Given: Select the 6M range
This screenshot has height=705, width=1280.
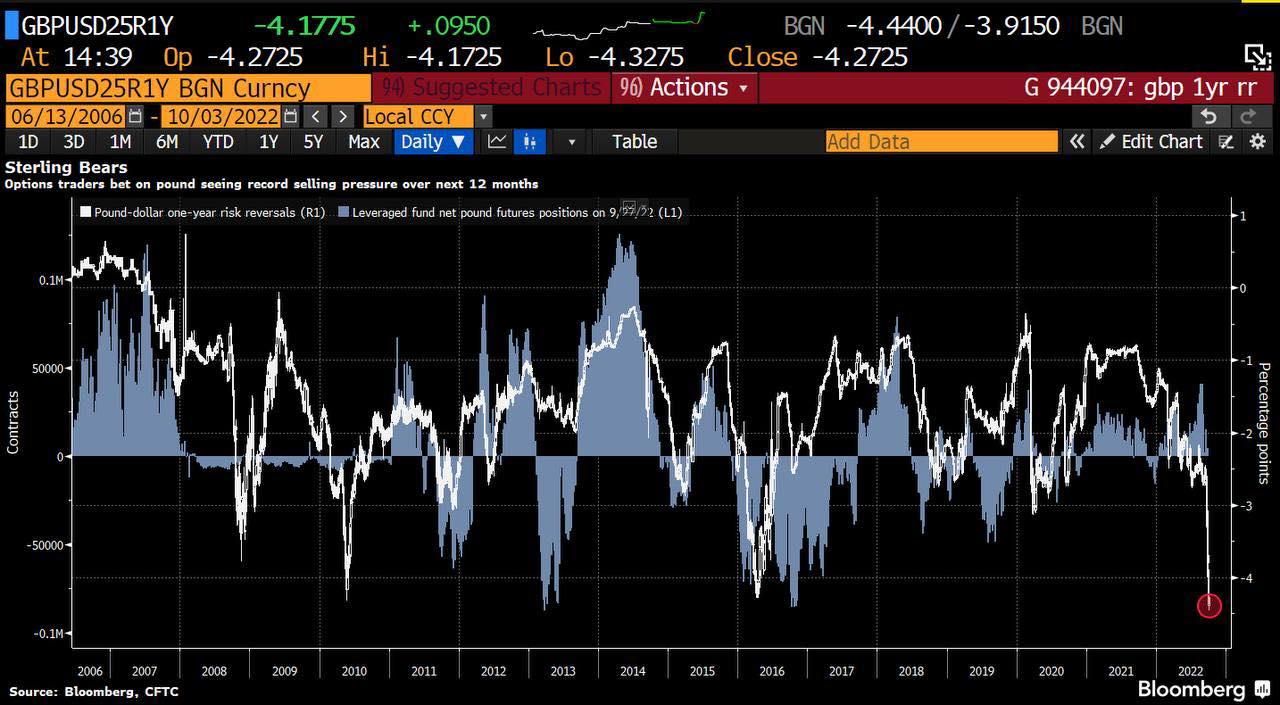Looking at the screenshot, I should coord(167,142).
